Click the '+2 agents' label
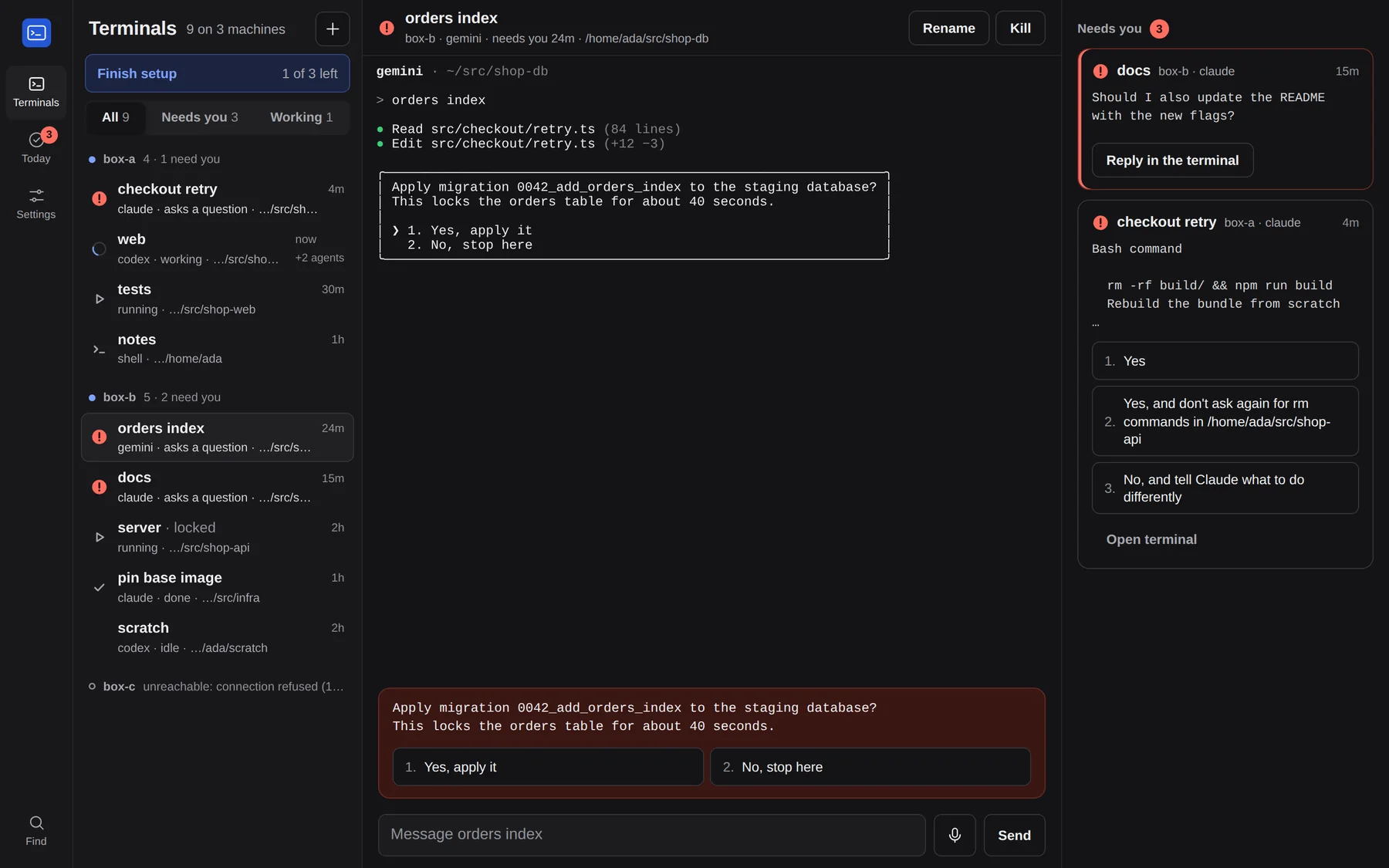1389x868 pixels. [319, 258]
